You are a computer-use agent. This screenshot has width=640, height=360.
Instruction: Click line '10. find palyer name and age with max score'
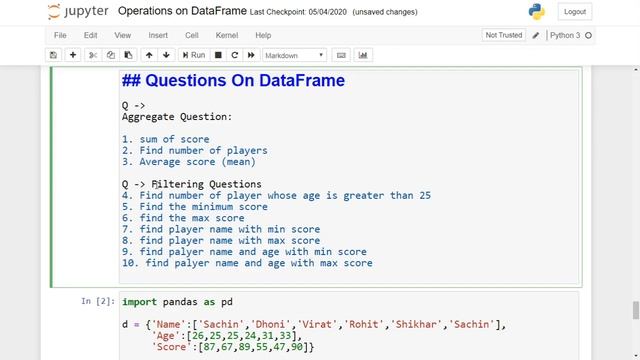pos(247,263)
